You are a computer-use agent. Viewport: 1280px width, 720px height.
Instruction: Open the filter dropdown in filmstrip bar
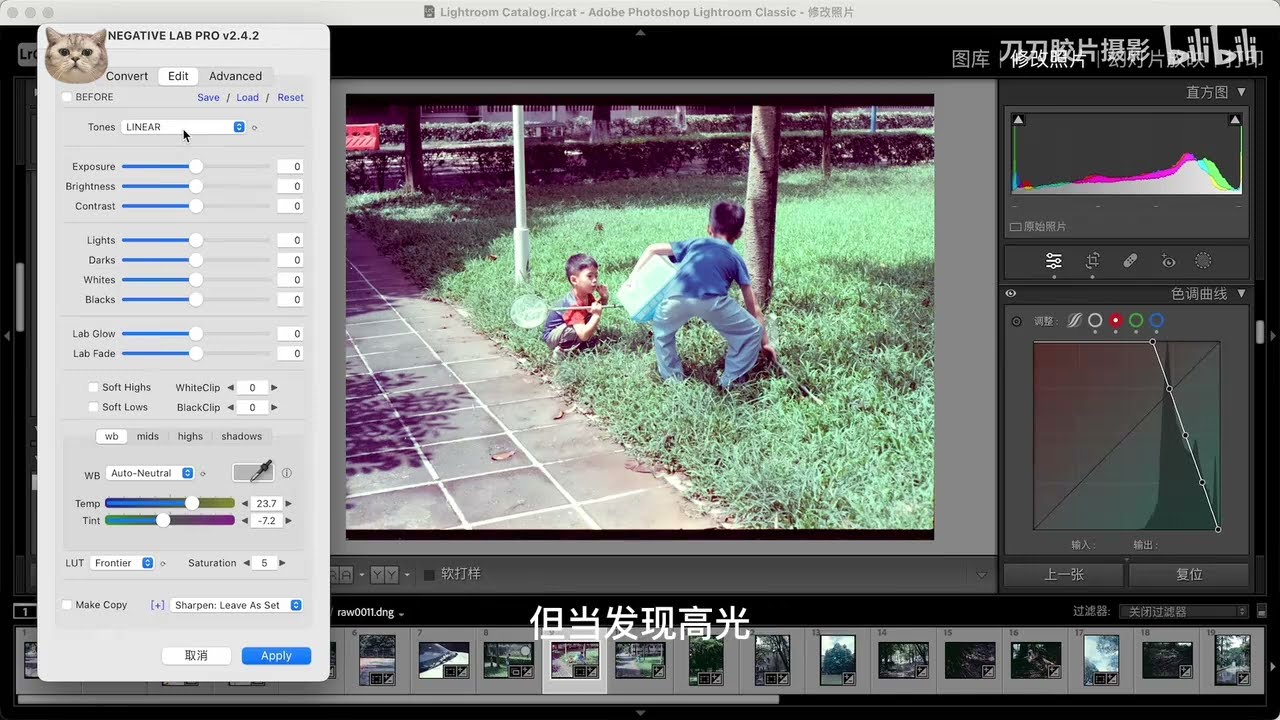[x=1183, y=611]
